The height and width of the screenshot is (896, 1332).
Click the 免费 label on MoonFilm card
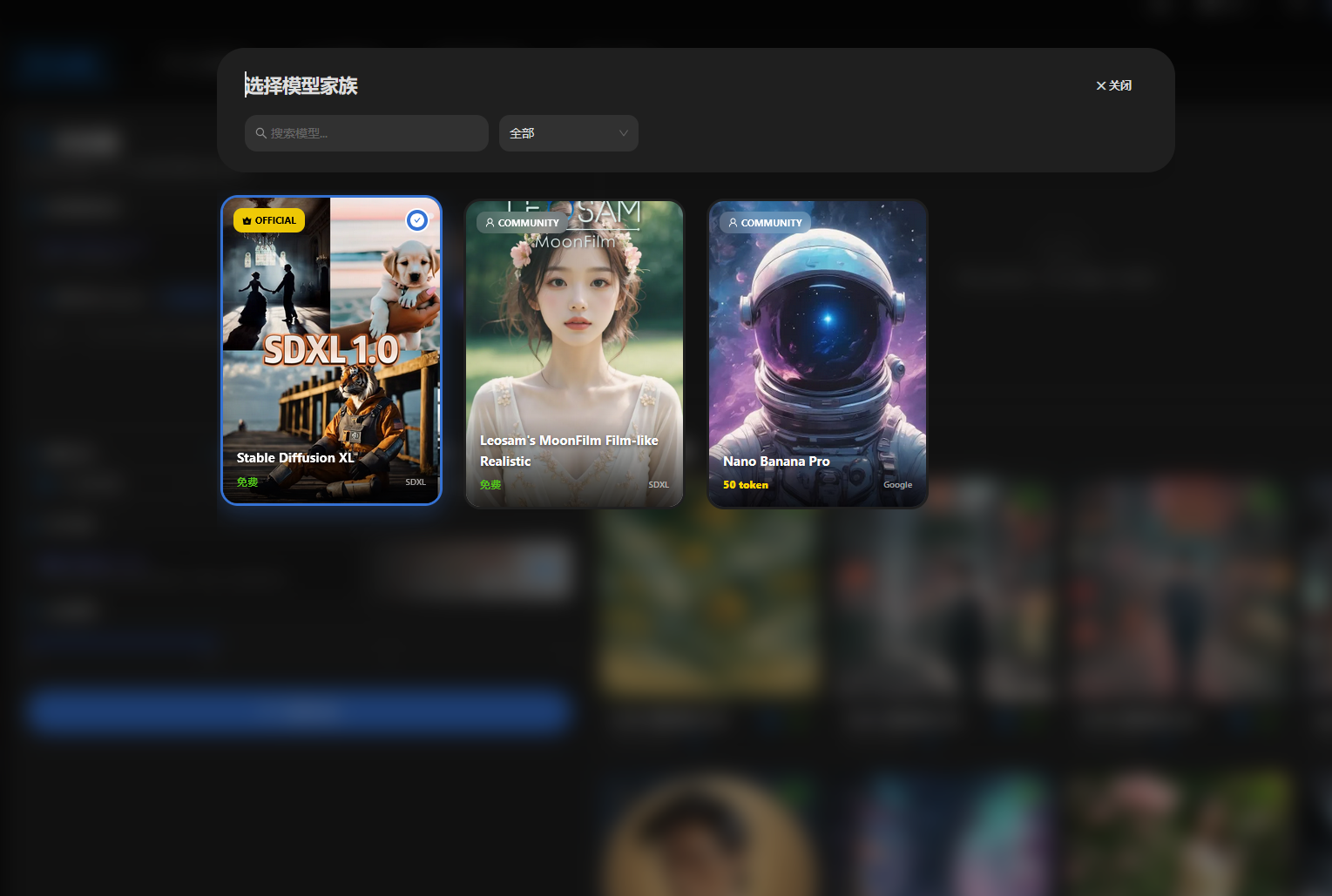490,484
